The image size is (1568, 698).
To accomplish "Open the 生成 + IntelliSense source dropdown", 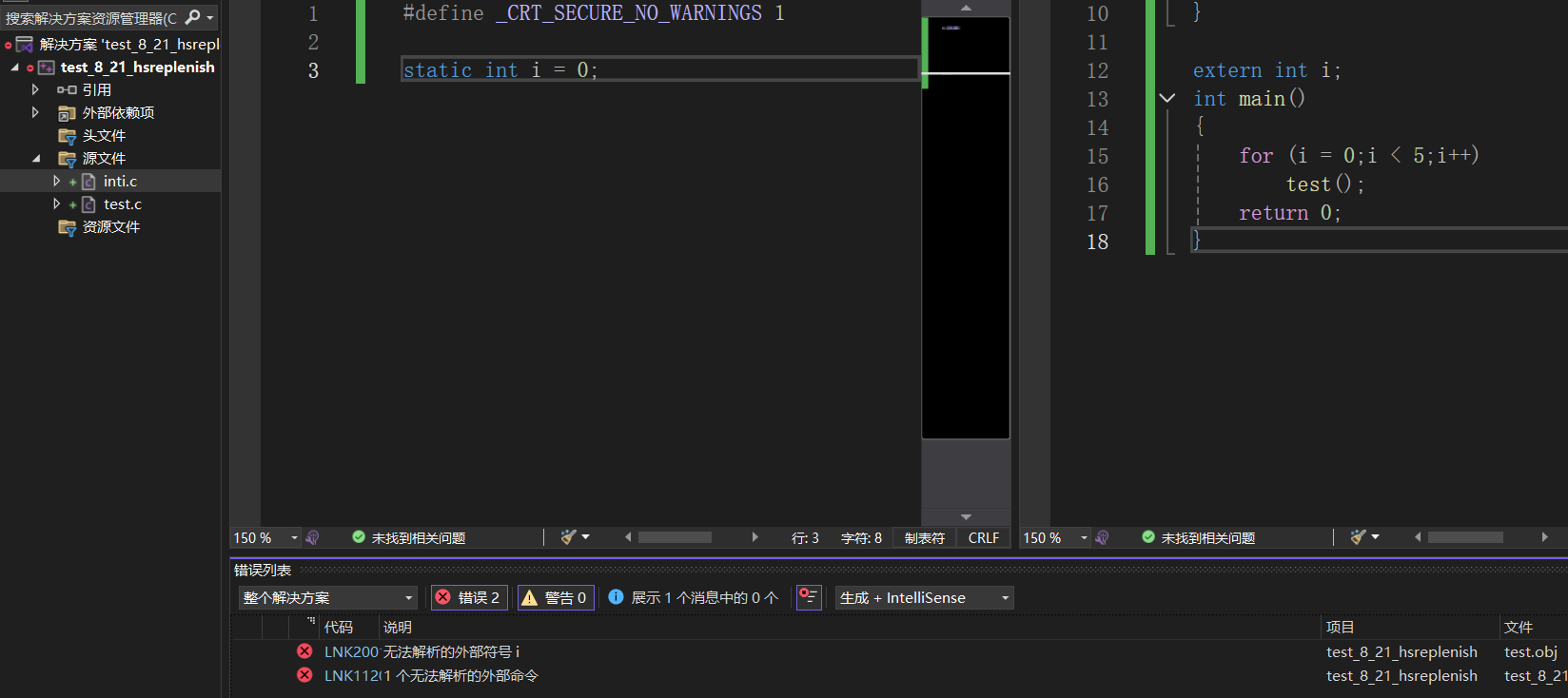I will [925, 597].
